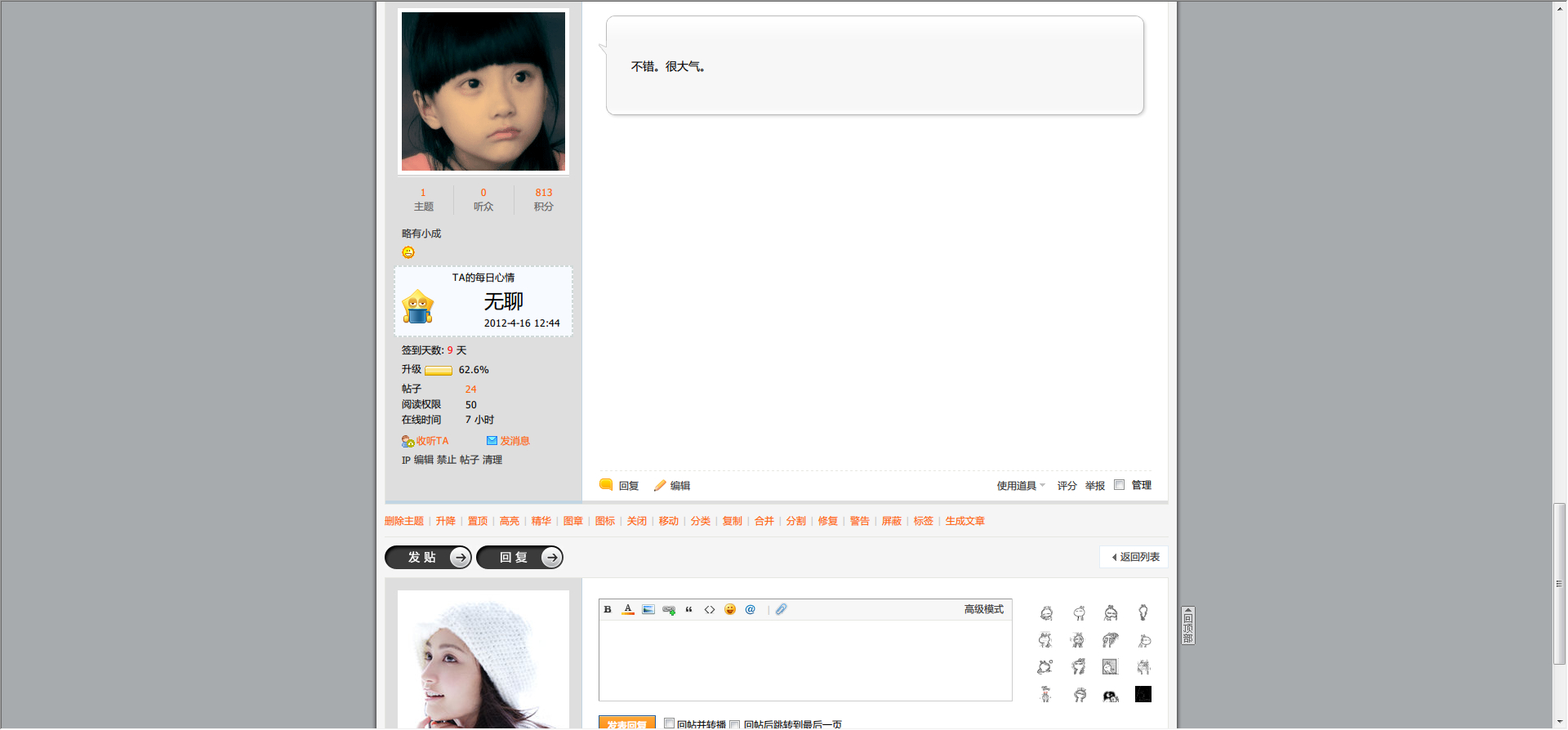The image size is (1568, 730).
Task: Choose 精华 moderation option
Action: click(x=541, y=521)
